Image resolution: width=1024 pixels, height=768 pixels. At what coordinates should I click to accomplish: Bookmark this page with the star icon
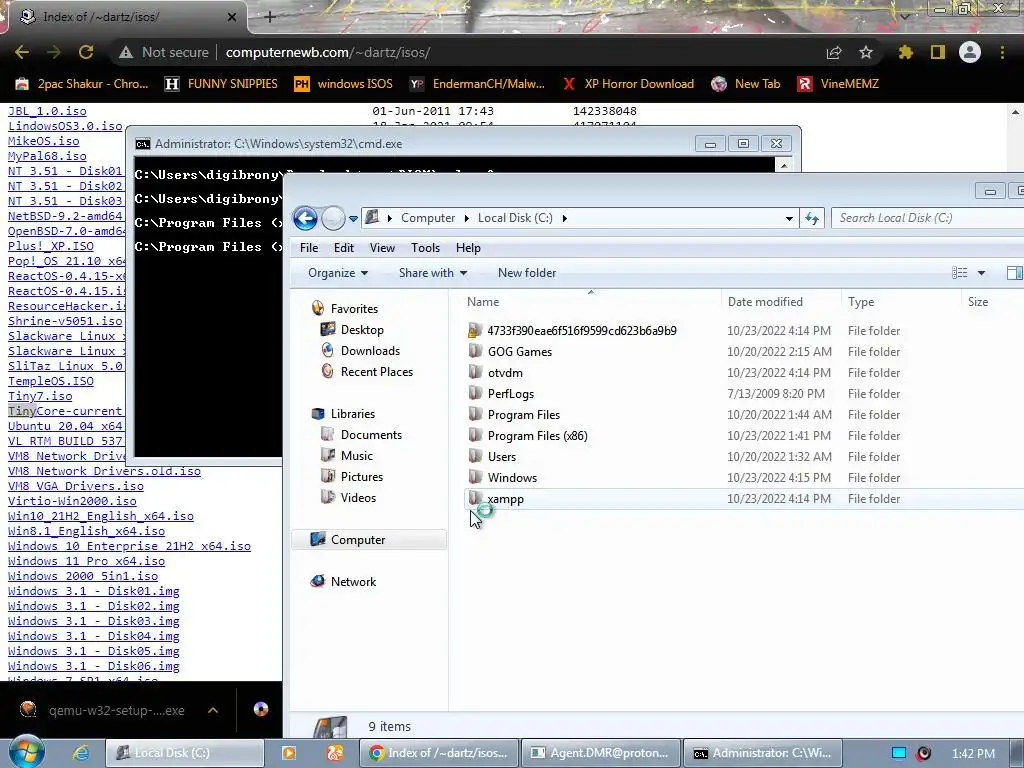(x=866, y=52)
